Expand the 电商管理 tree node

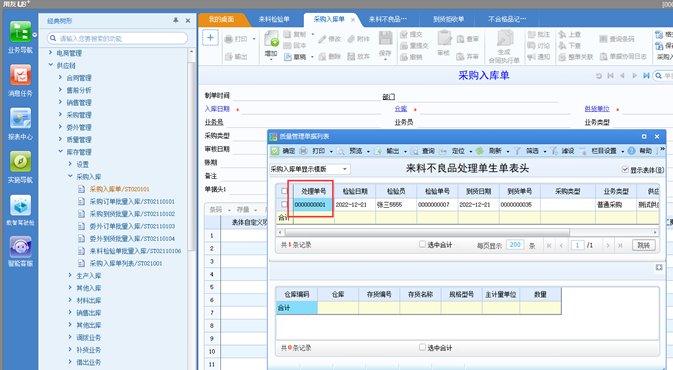(x=51, y=53)
